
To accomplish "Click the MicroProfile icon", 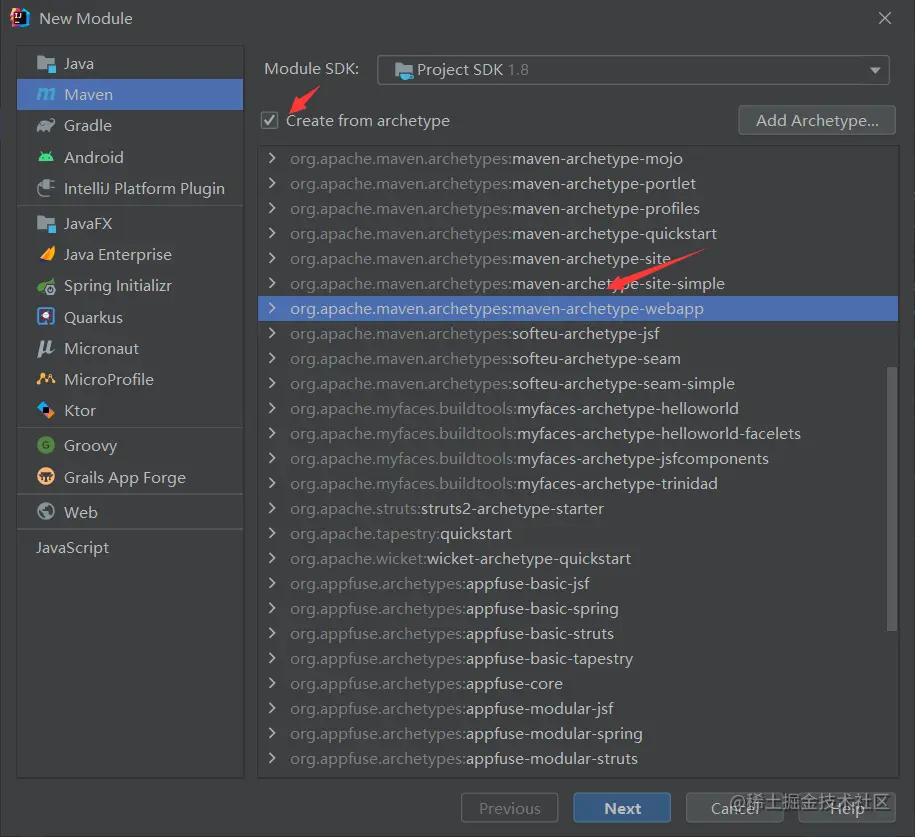I will click(46, 379).
